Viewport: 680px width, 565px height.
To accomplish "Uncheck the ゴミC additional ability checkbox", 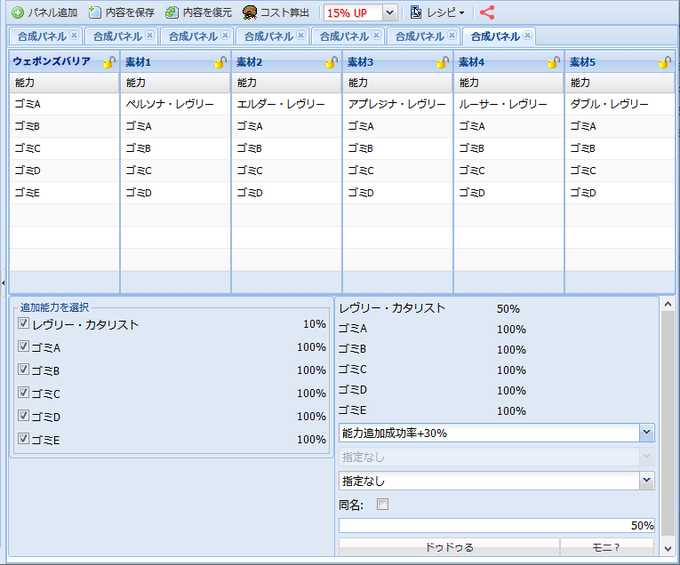I will (x=23, y=392).
